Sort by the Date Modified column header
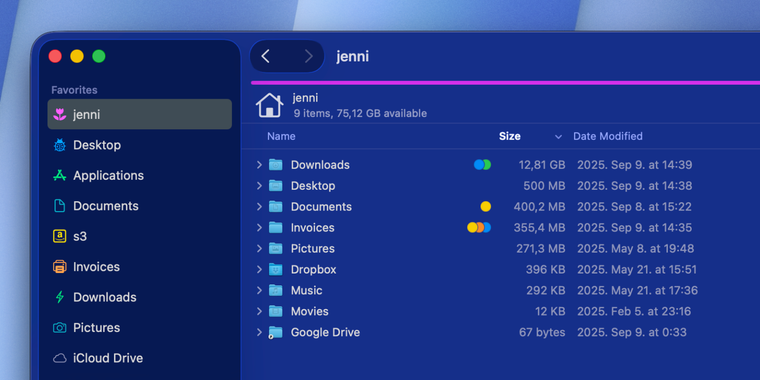Screen dimensions: 760x380 [x=608, y=136]
